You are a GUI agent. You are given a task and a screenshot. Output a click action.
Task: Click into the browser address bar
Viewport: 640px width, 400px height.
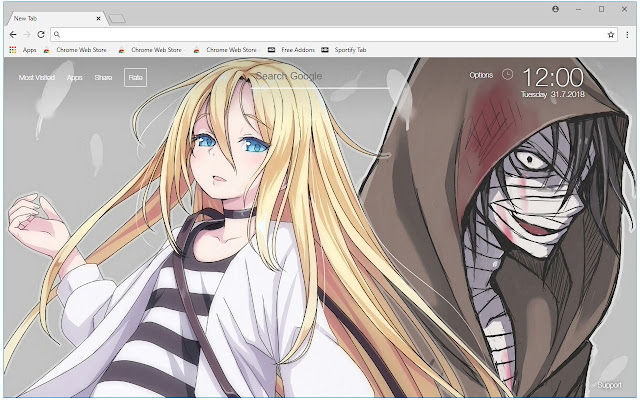click(x=333, y=35)
